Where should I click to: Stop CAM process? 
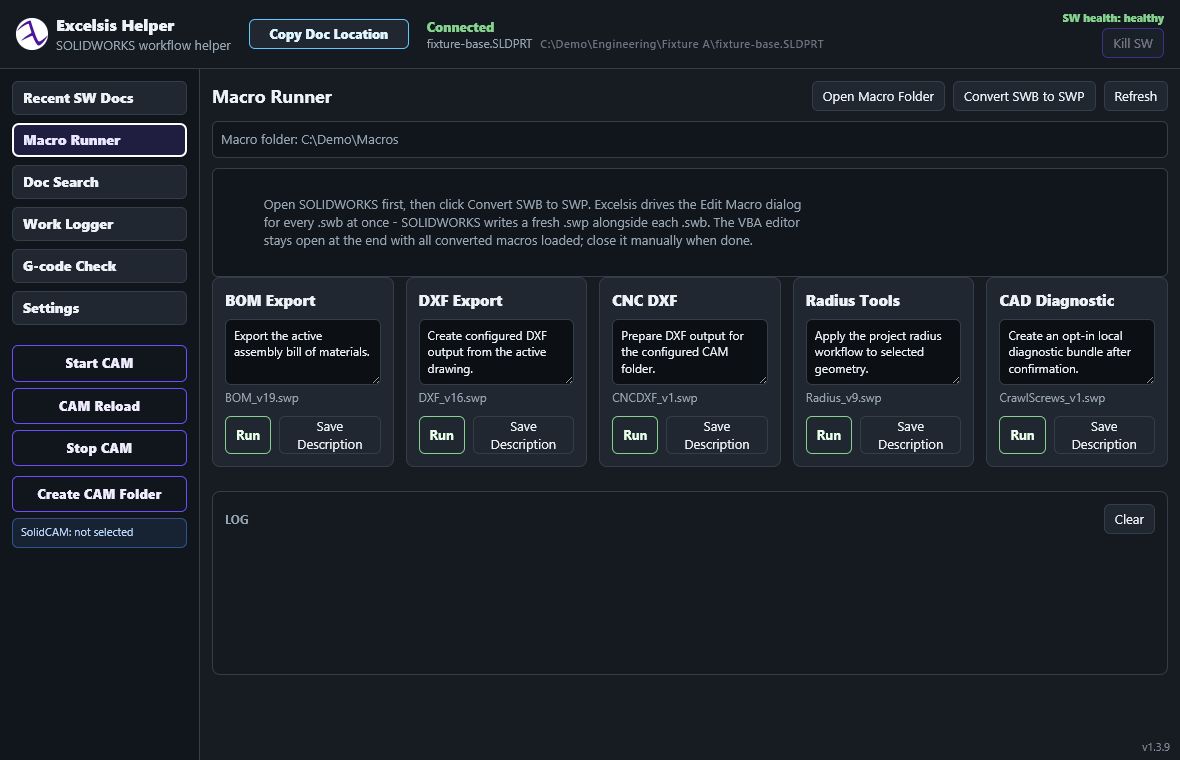[99, 448]
